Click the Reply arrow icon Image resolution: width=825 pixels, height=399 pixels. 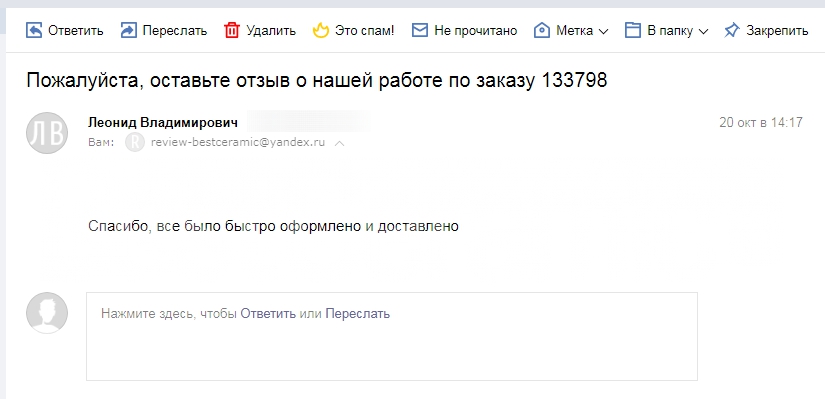pos(34,31)
